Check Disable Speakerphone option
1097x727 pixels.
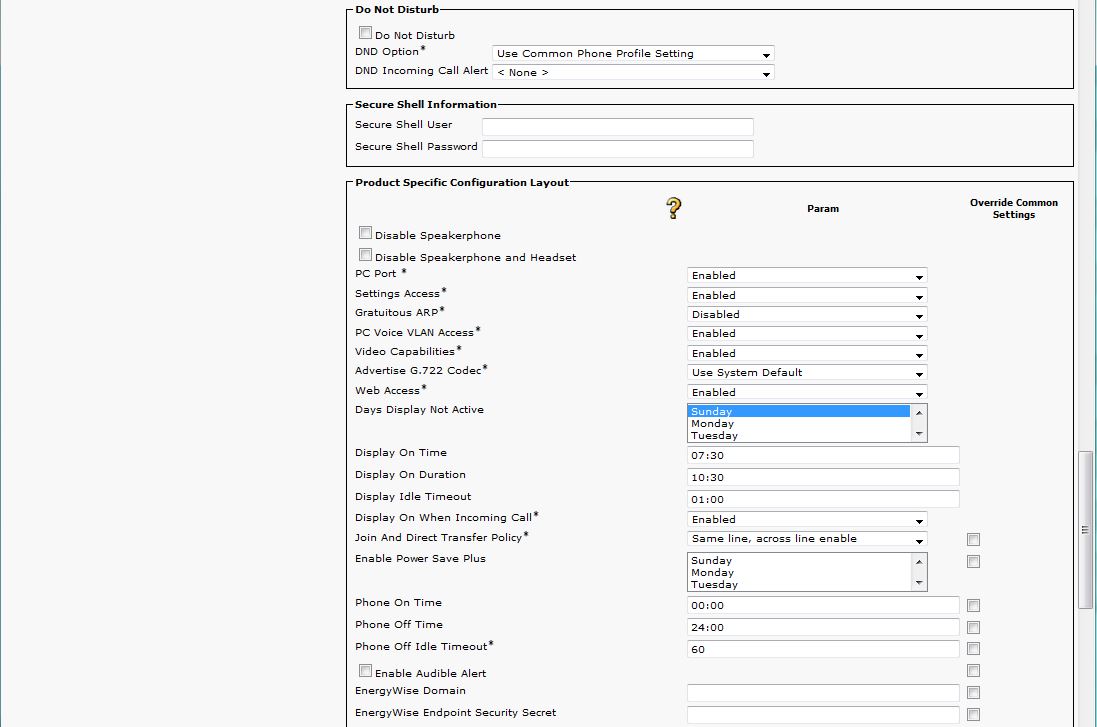(x=365, y=233)
